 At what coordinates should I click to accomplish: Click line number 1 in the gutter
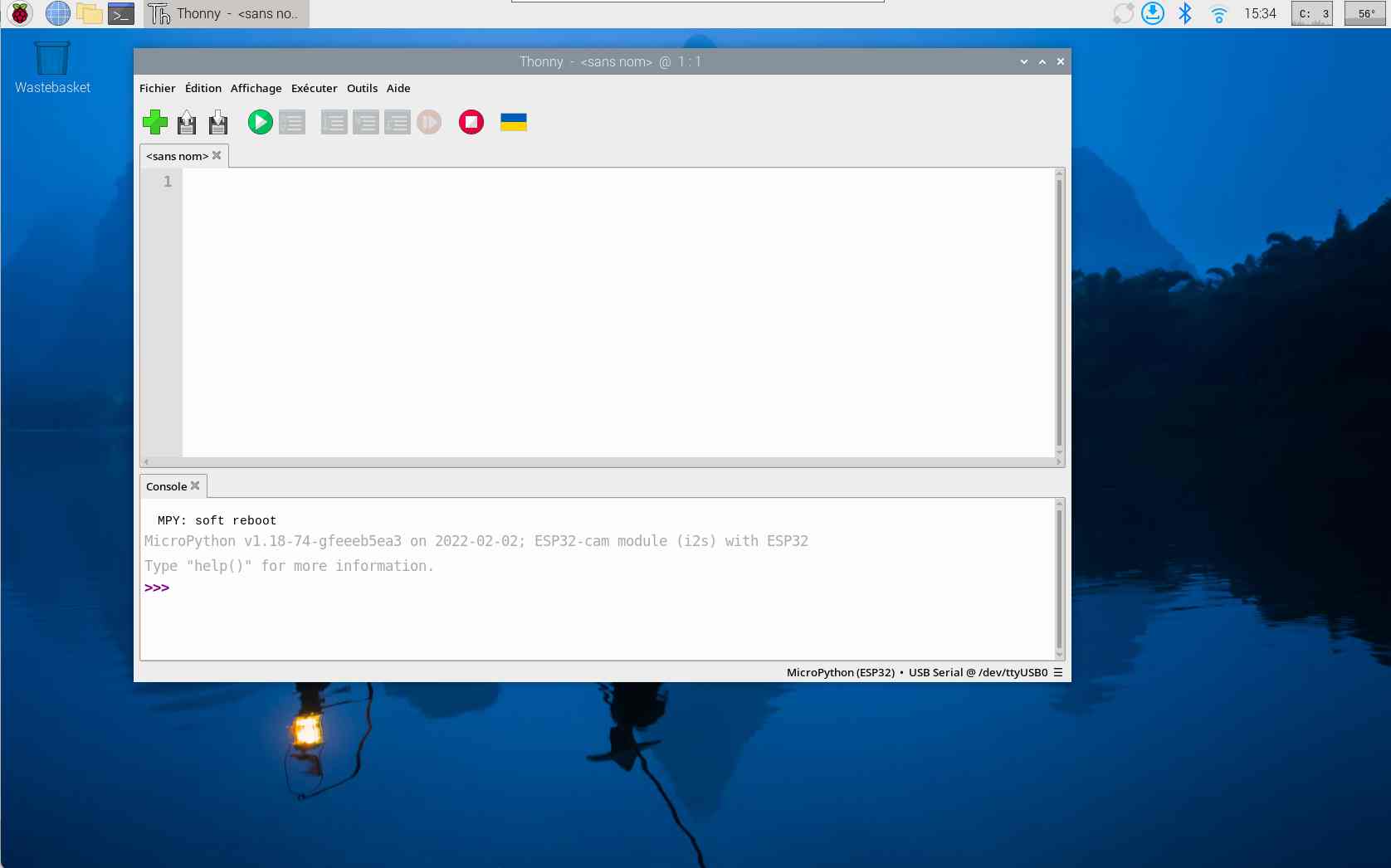[x=168, y=181]
